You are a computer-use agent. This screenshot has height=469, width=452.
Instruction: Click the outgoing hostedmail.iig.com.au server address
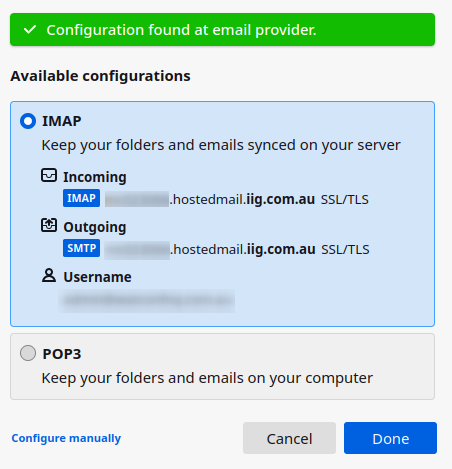click(x=210, y=249)
